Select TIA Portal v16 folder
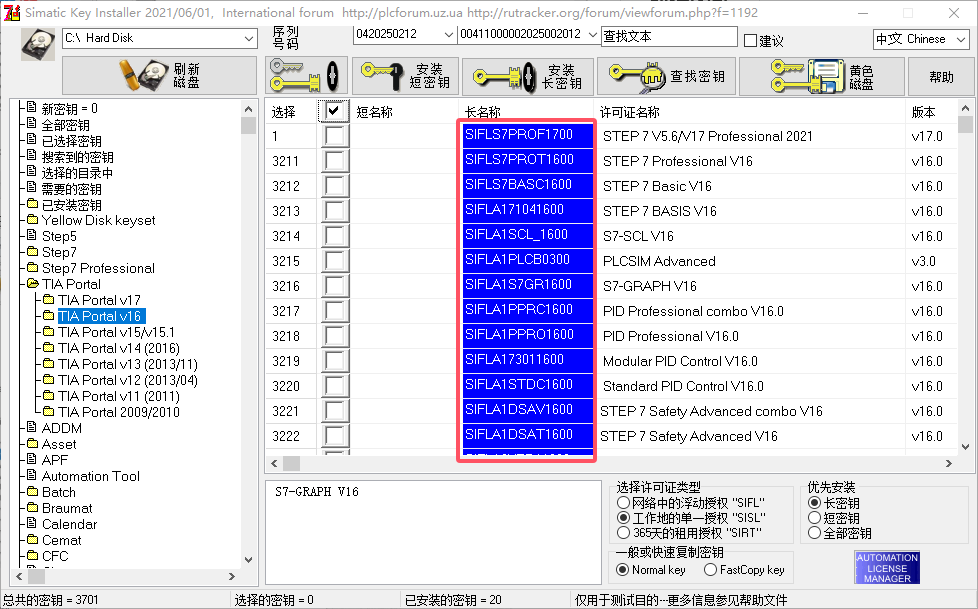 [100, 316]
